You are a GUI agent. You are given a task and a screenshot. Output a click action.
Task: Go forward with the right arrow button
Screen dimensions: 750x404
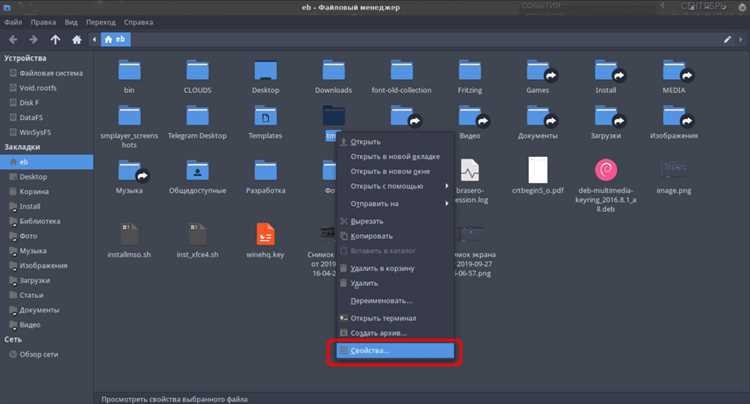click(x=33, y=40)
